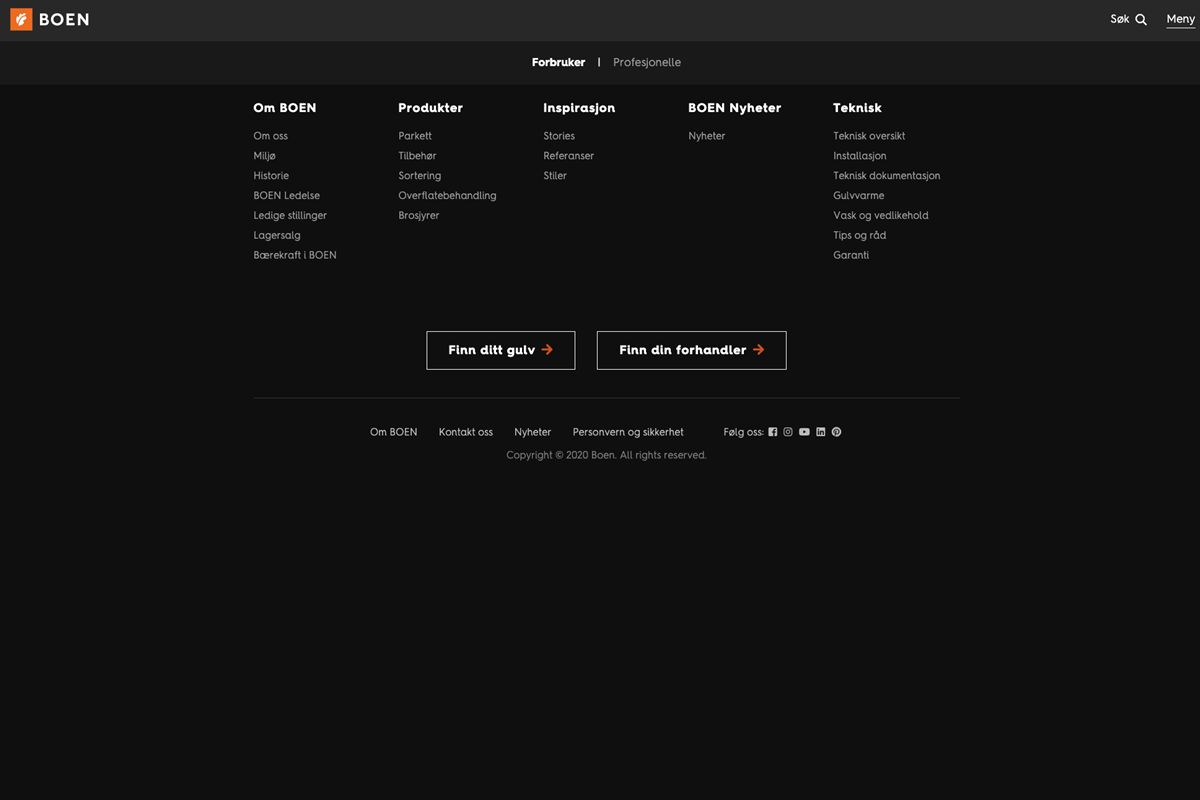Open BOEN's Facebook page icon
Screen dimensions: 1200x800
tap(773, 432)
